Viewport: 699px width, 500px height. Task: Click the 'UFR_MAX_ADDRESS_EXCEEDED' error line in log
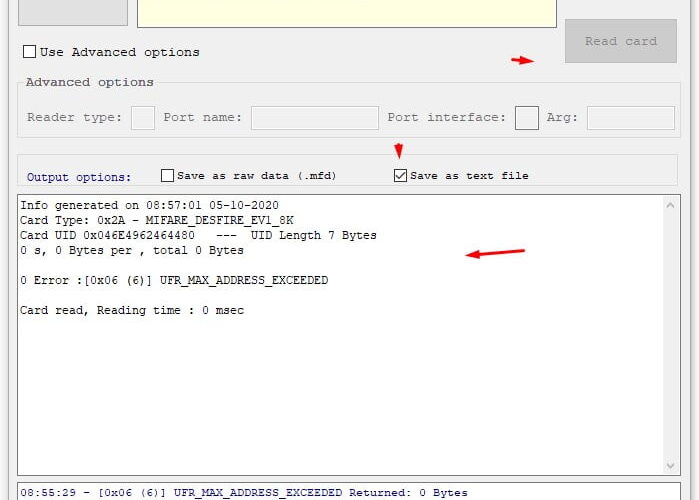tap(174, 280)
